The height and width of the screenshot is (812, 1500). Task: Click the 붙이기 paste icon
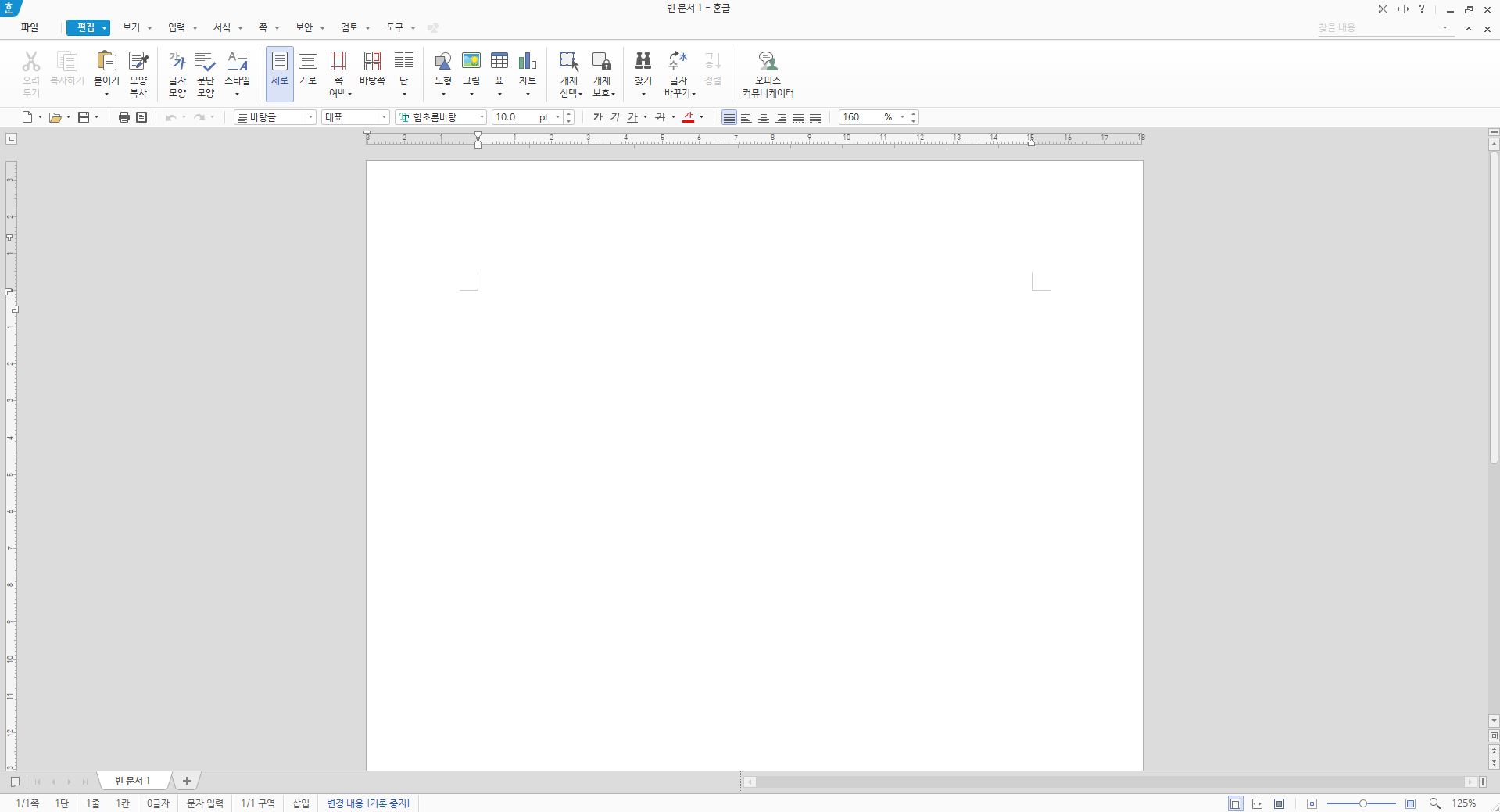(x=106, y=61)
